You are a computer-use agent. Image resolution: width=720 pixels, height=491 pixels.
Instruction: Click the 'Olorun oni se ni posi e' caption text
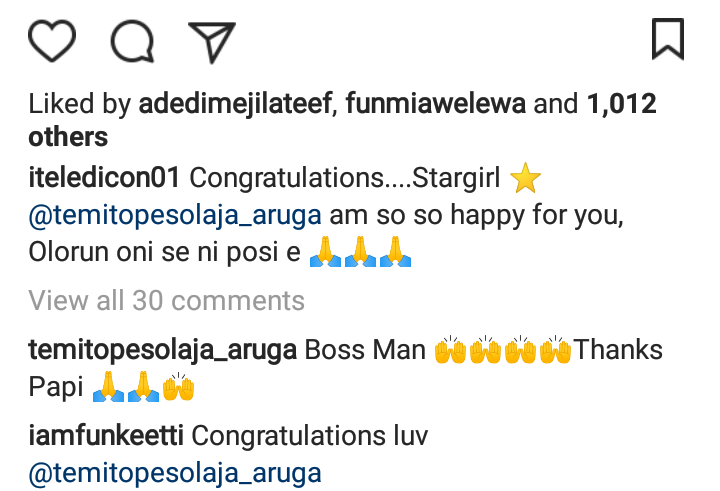(165, 251)
